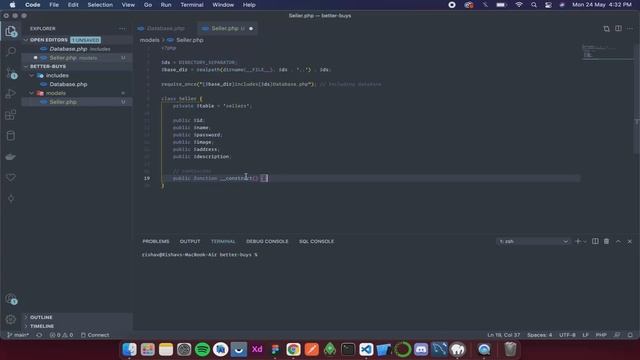
Task: Split the terminal panel
Action: coord(595,241)
